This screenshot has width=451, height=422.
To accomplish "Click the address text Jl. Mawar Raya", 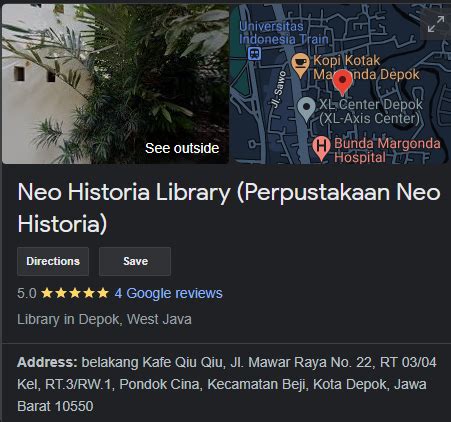I will pyautogui.click(x=278, y=362).
